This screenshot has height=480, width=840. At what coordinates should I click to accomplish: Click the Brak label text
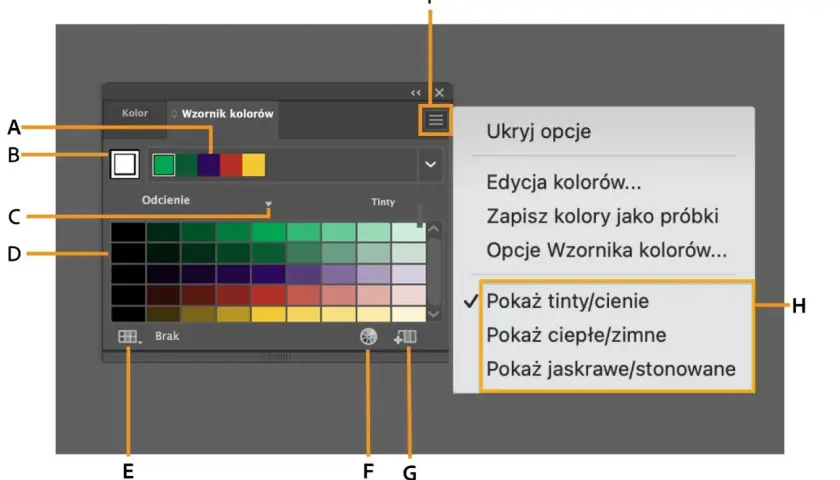click(x=167, y=336)
